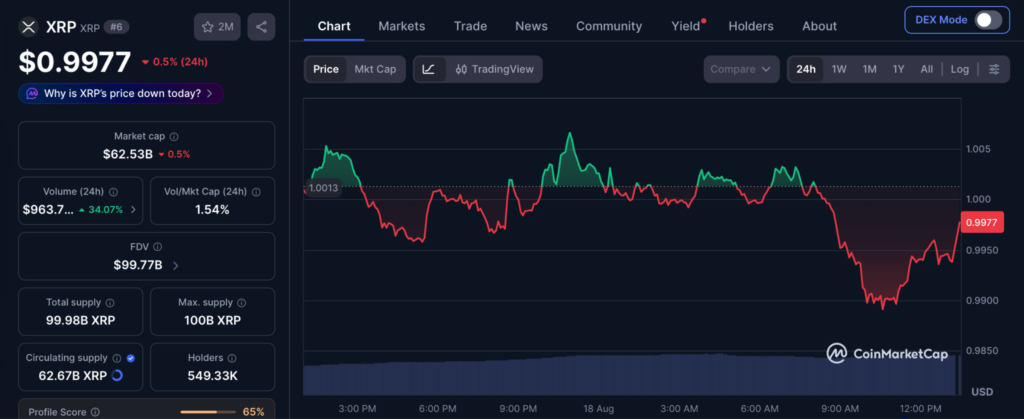This screenshot has height=419, width=1024.
Task: Click the Profile Score info icon
Action: click(95, 412)
